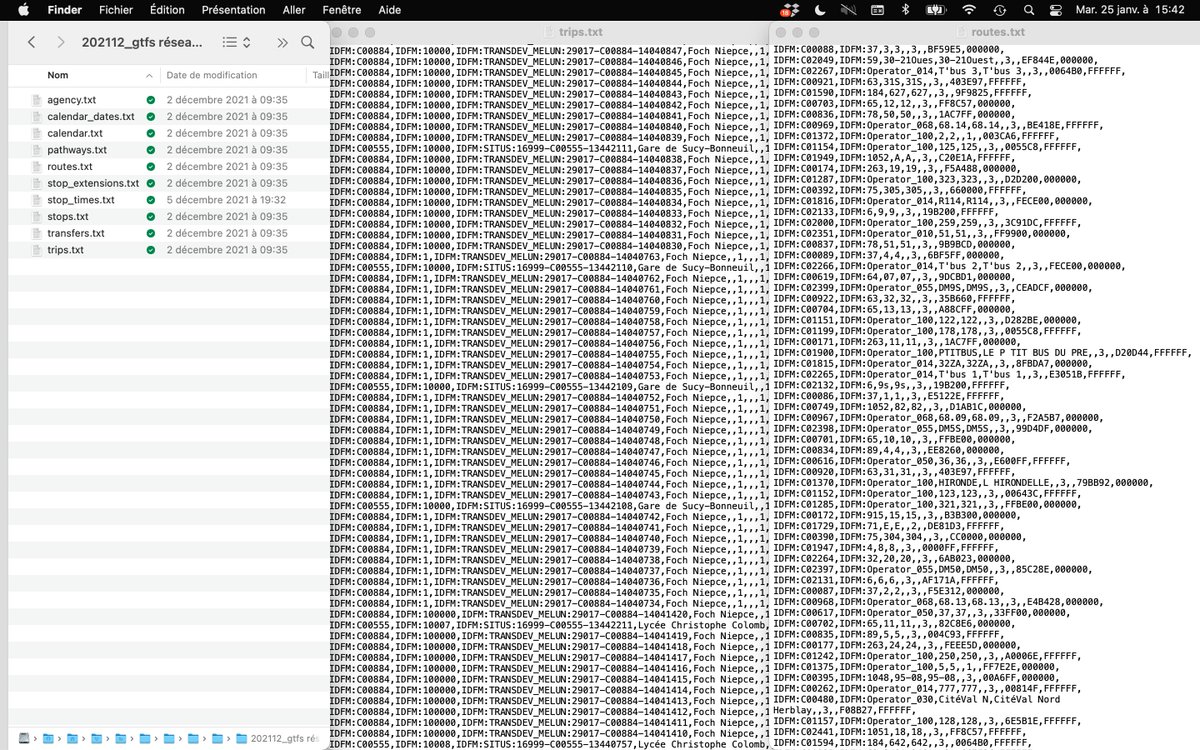Viewport: 1200px width, 750px height.
Task: Click the agency.txt green sync badge
Action: point(150,100)
